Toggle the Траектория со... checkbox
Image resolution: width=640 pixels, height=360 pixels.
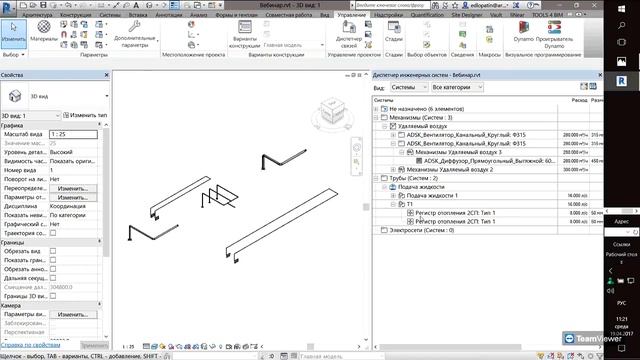coord(53,233)
